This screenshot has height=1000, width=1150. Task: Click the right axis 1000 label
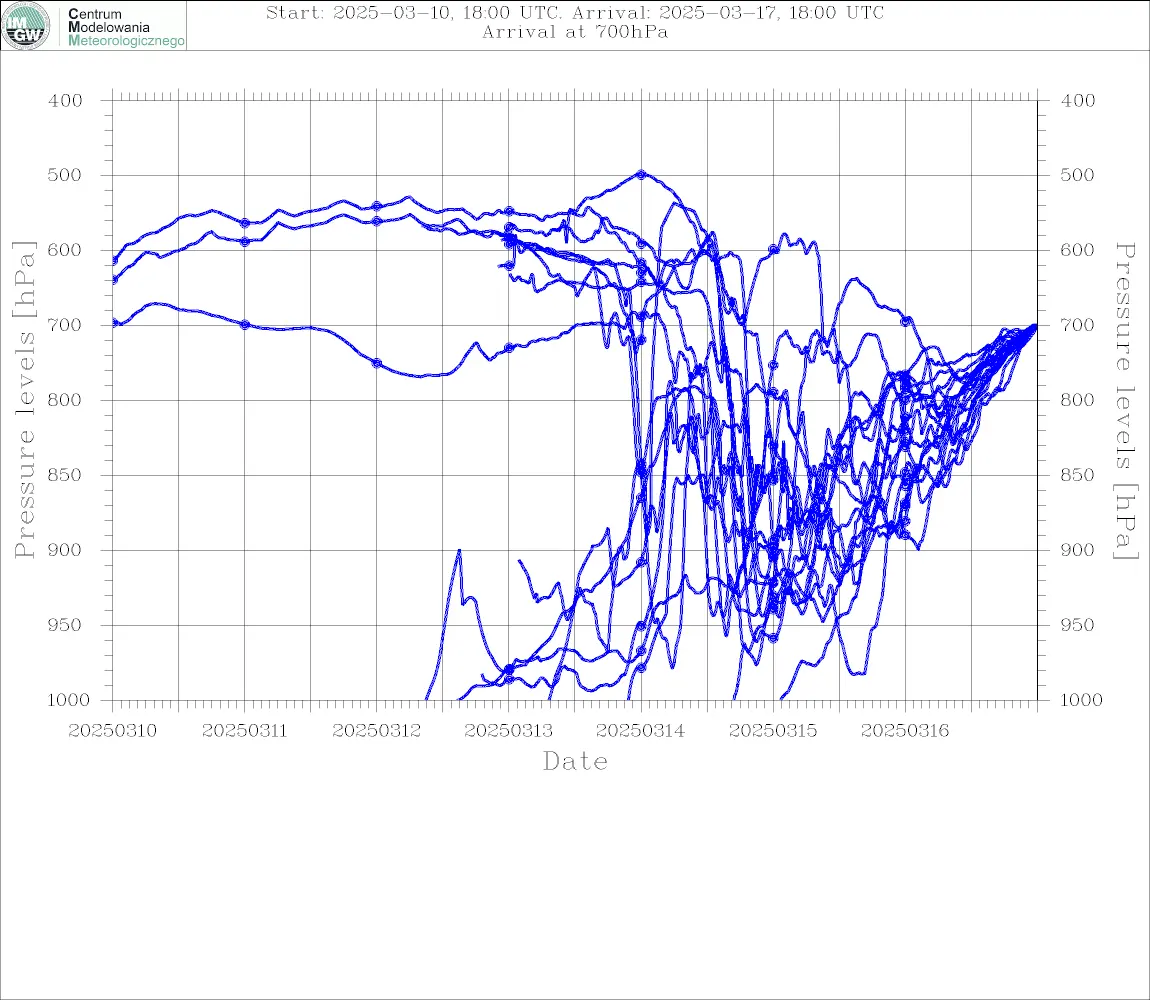[1081, 700]
